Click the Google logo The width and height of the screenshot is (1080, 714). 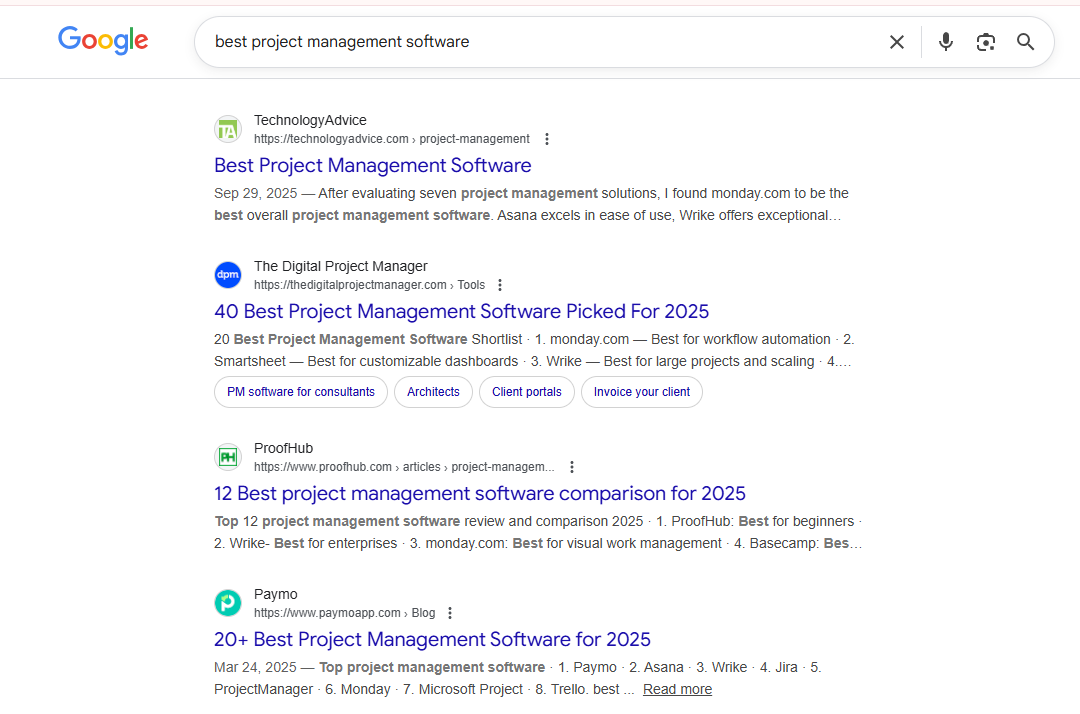[x=103, y=41]
